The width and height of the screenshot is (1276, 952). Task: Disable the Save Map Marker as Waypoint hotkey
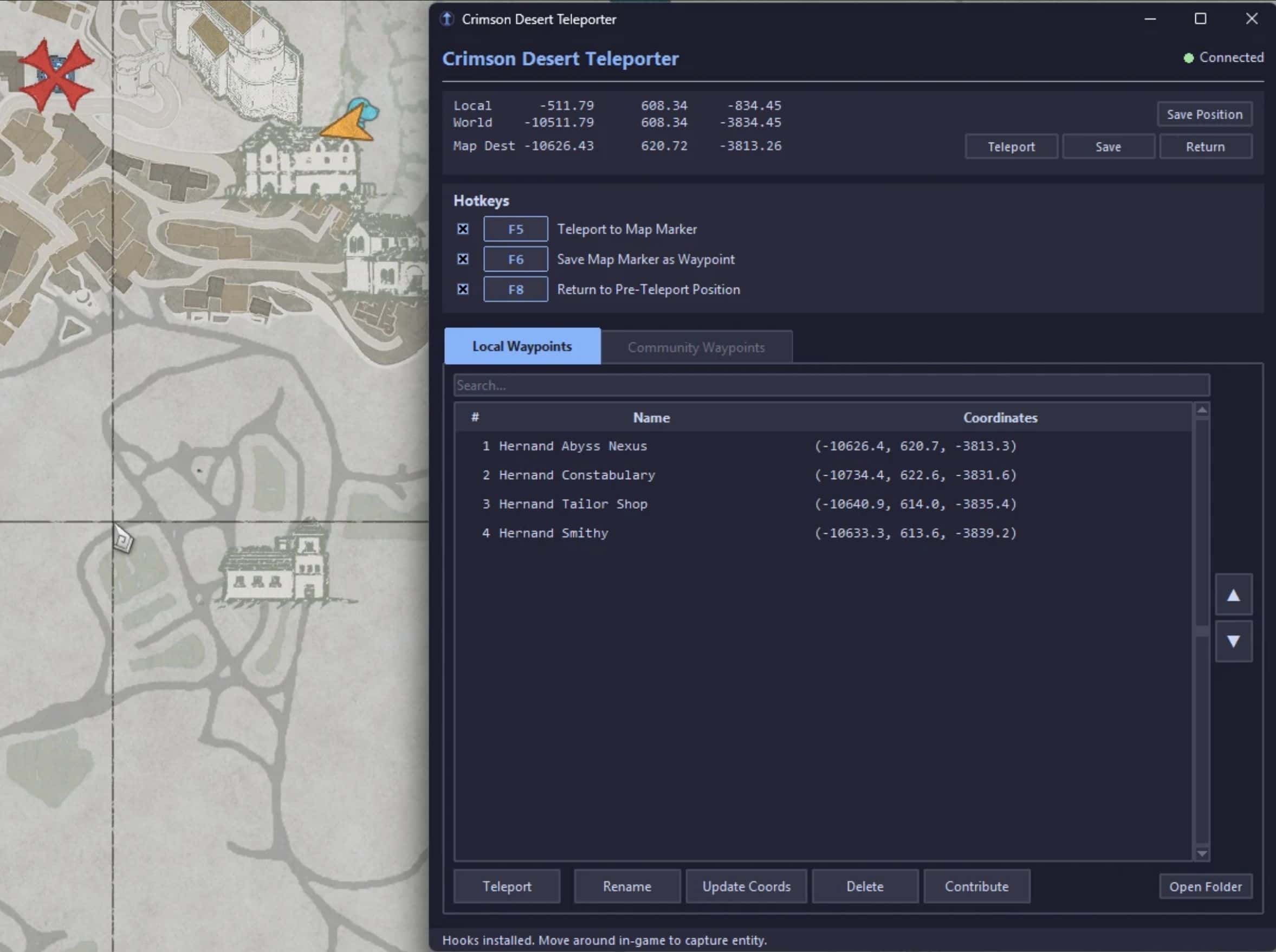tap(462, 259)
